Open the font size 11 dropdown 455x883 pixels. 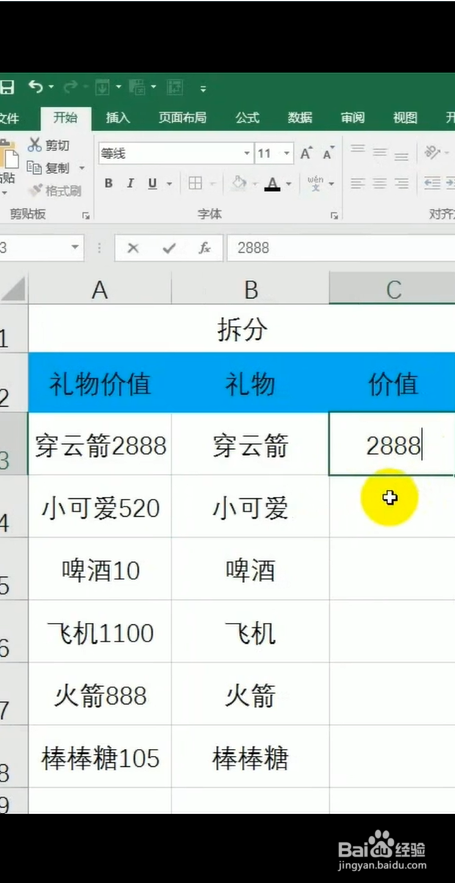[287, 153]
